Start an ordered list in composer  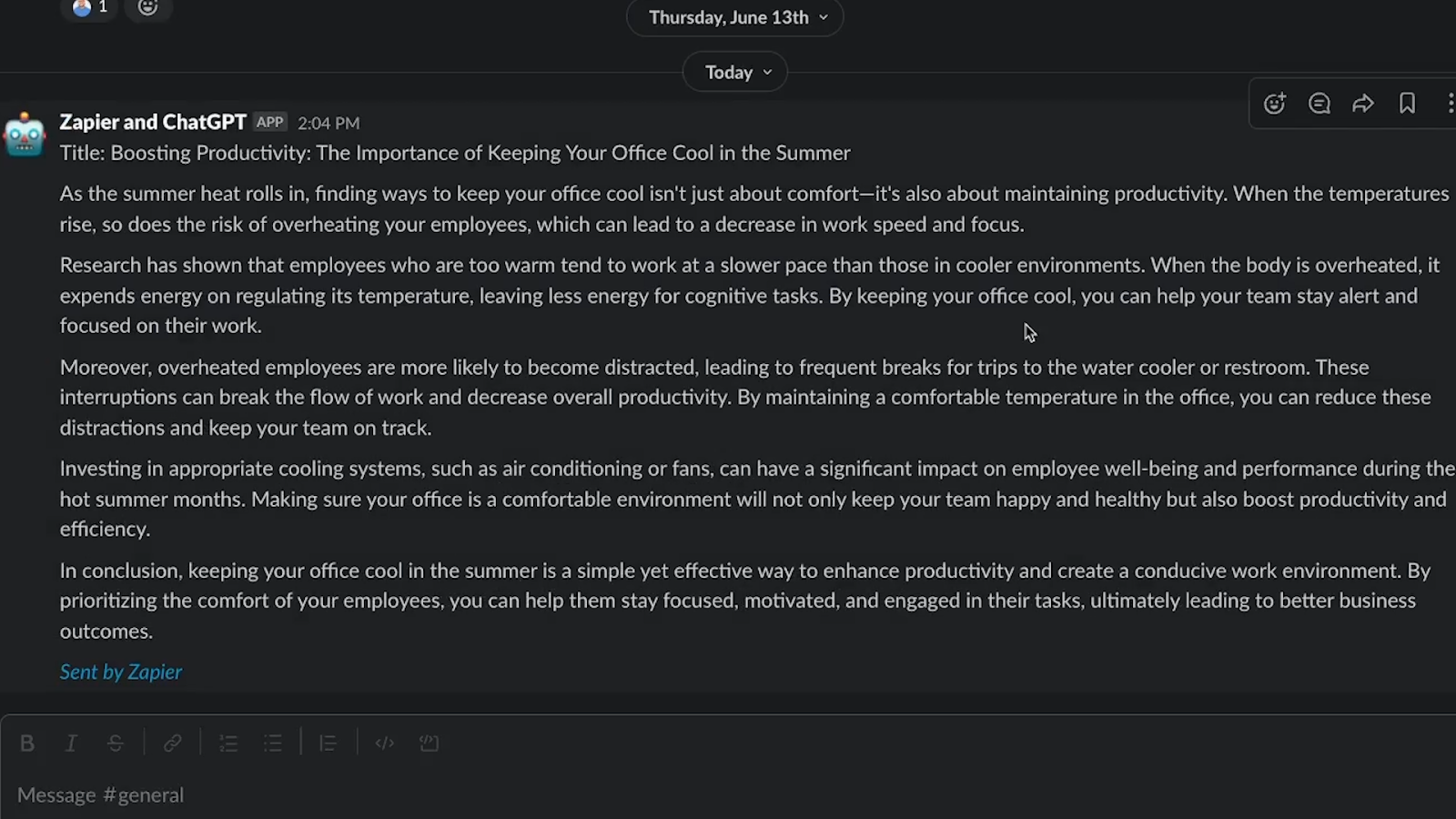[228, 743]
